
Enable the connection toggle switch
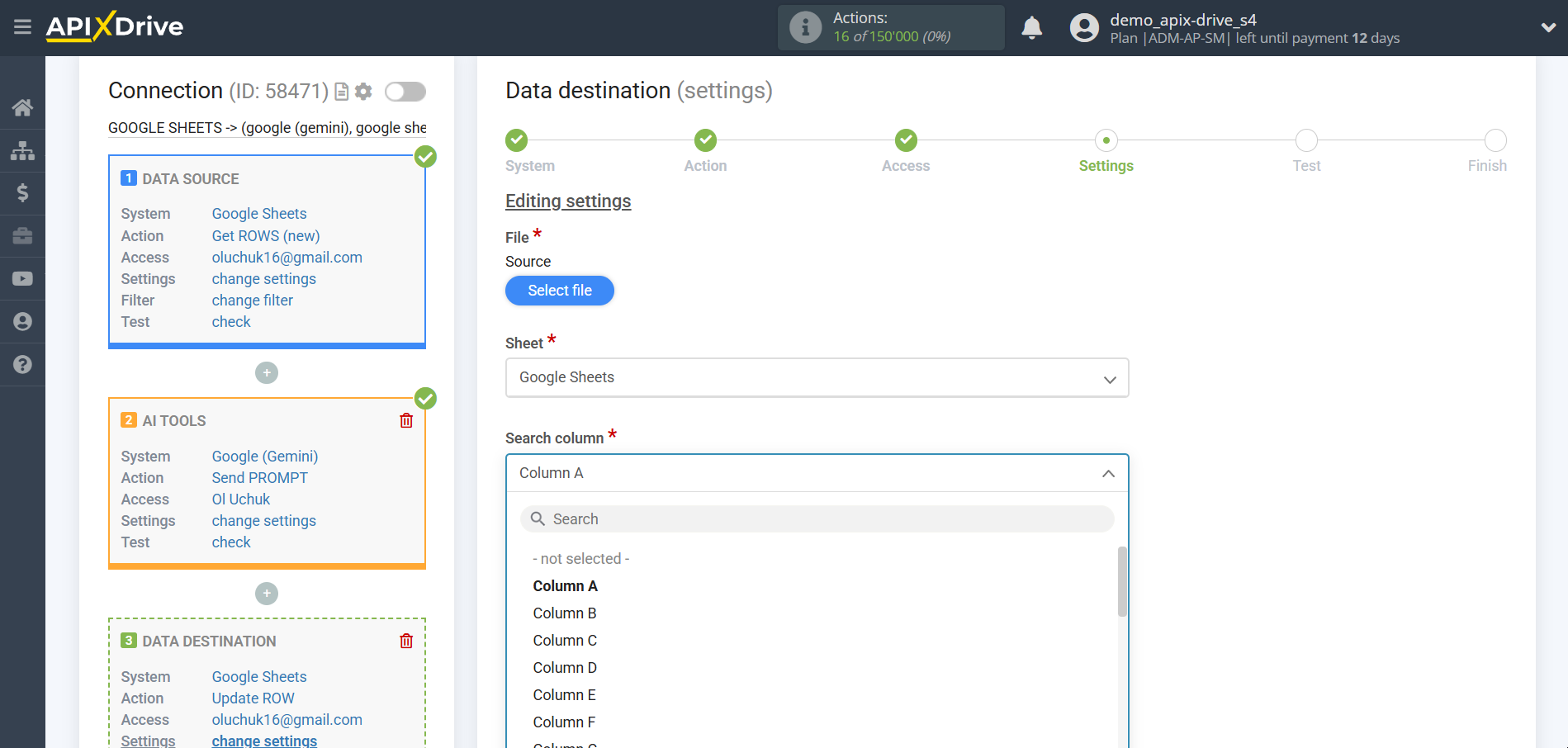[x=405, y=92]
